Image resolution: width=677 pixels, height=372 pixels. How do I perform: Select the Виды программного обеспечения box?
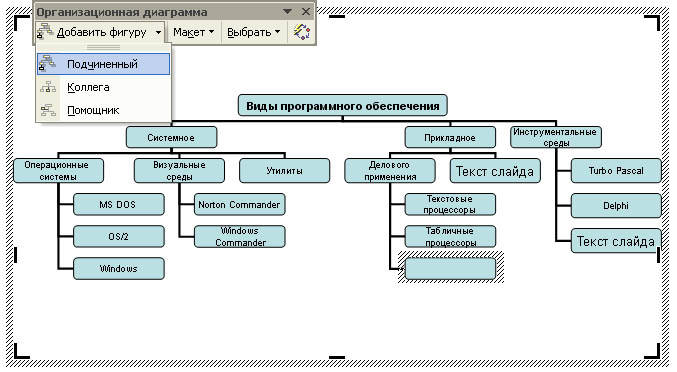tap(342, 106)
